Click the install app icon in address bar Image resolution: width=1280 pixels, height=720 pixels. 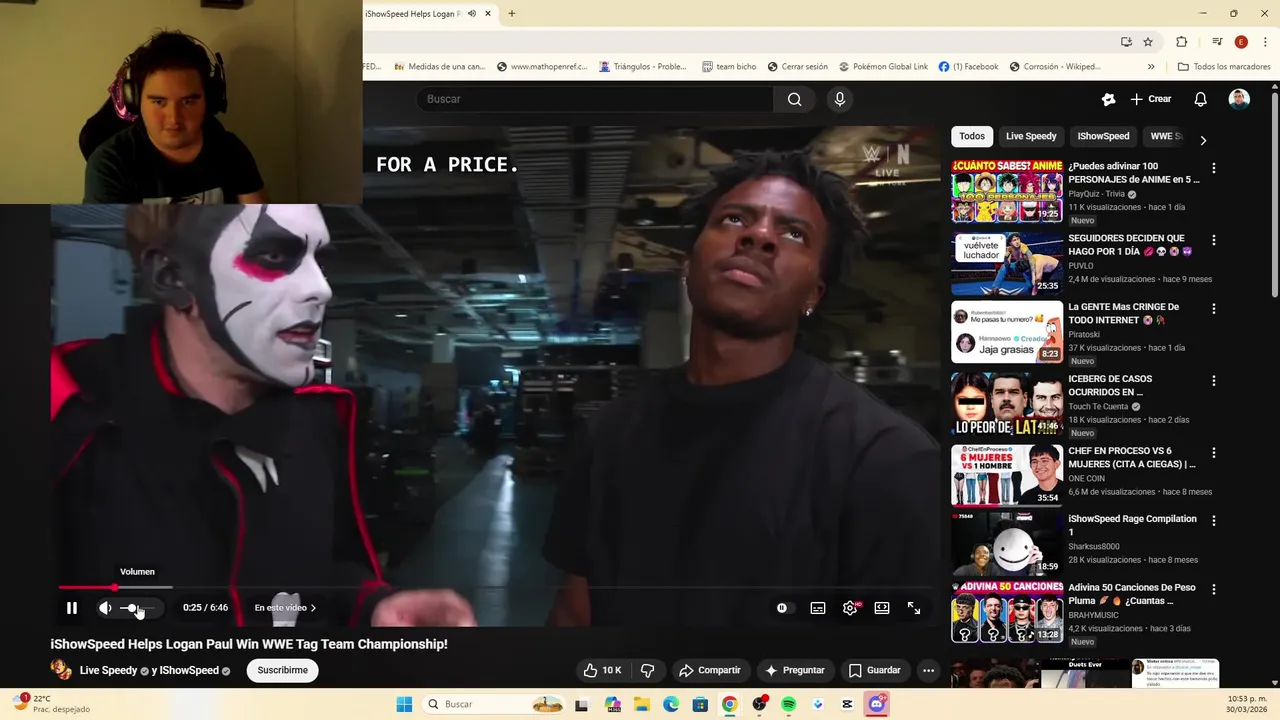click(1126, 42)
